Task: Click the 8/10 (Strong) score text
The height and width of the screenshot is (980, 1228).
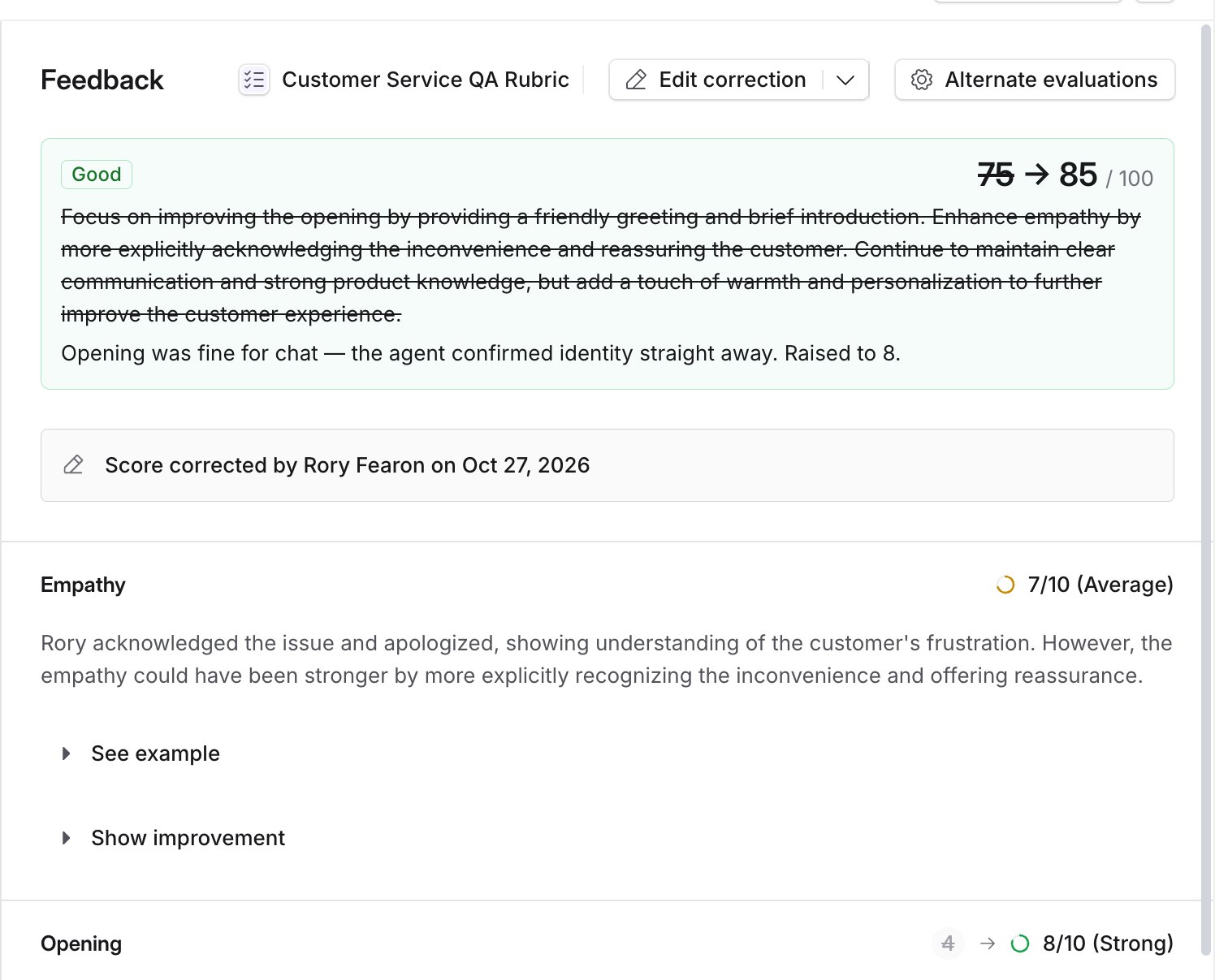Action: click(1108, 943)
